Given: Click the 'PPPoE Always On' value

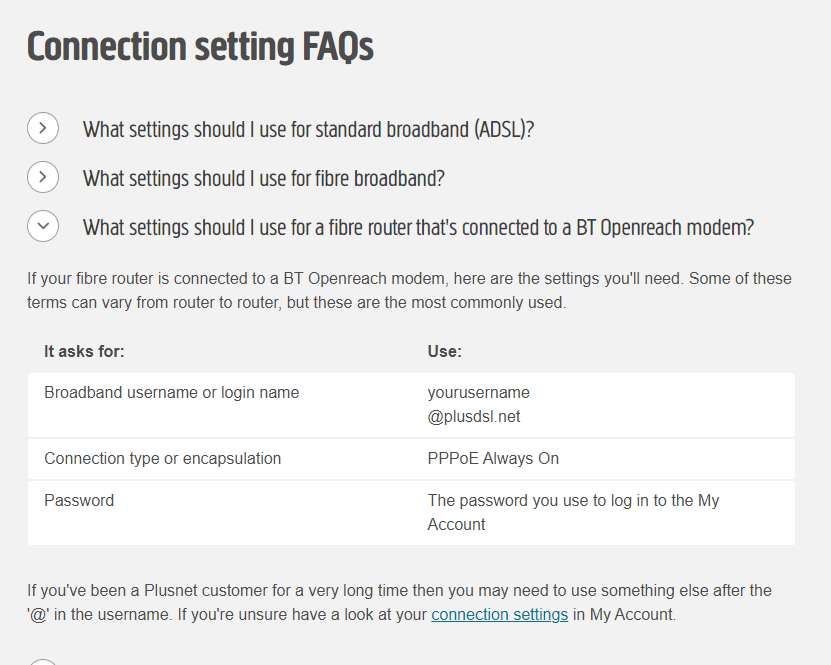Looking at the screenshot, I should 493,459.
